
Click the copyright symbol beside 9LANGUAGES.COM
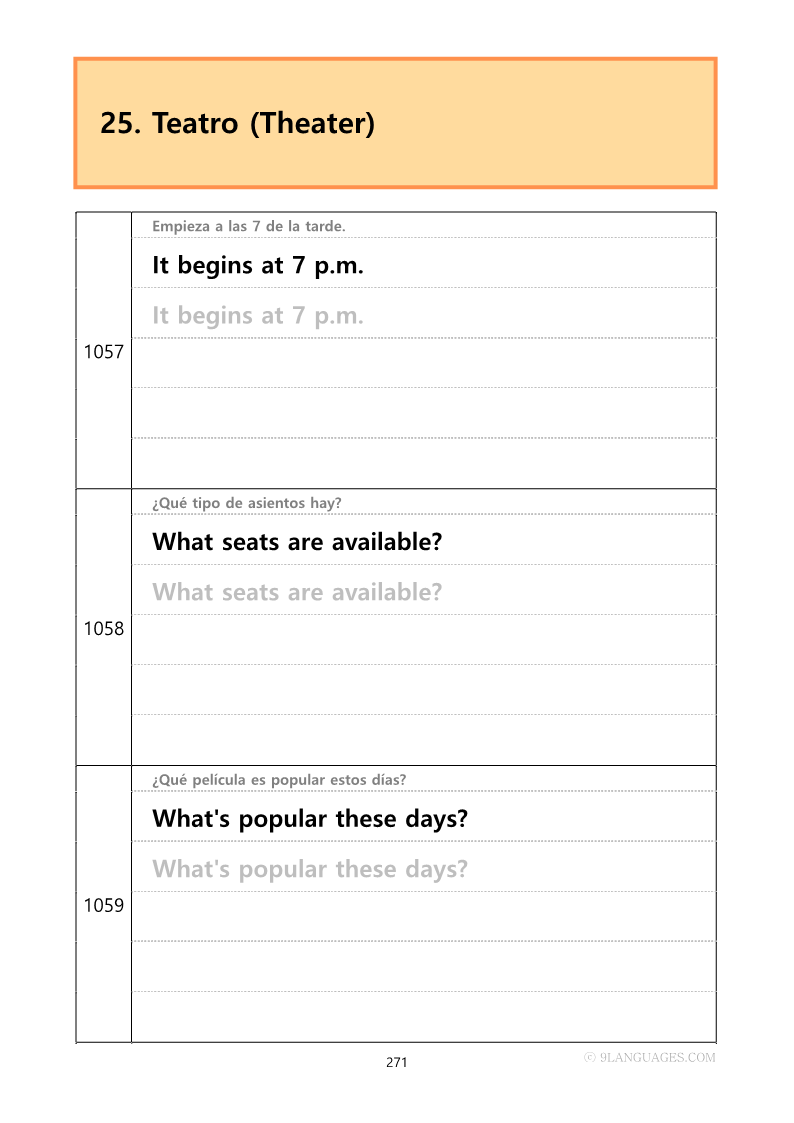click(590, 1057)
